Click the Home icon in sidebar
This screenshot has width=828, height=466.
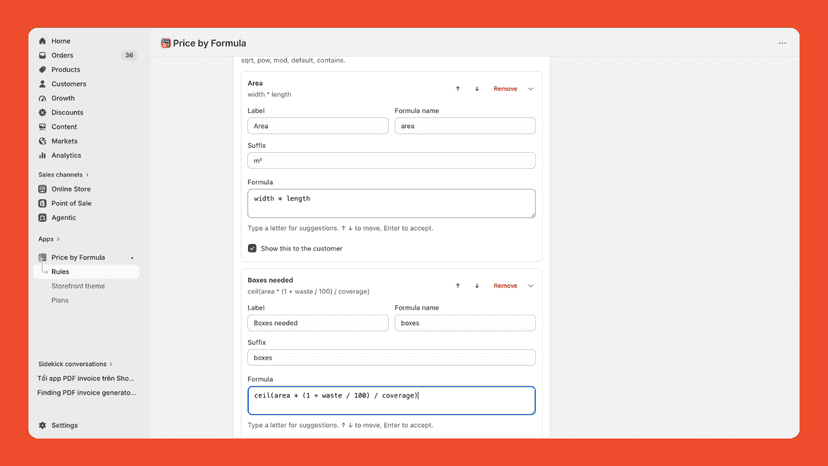coord(42,41)
